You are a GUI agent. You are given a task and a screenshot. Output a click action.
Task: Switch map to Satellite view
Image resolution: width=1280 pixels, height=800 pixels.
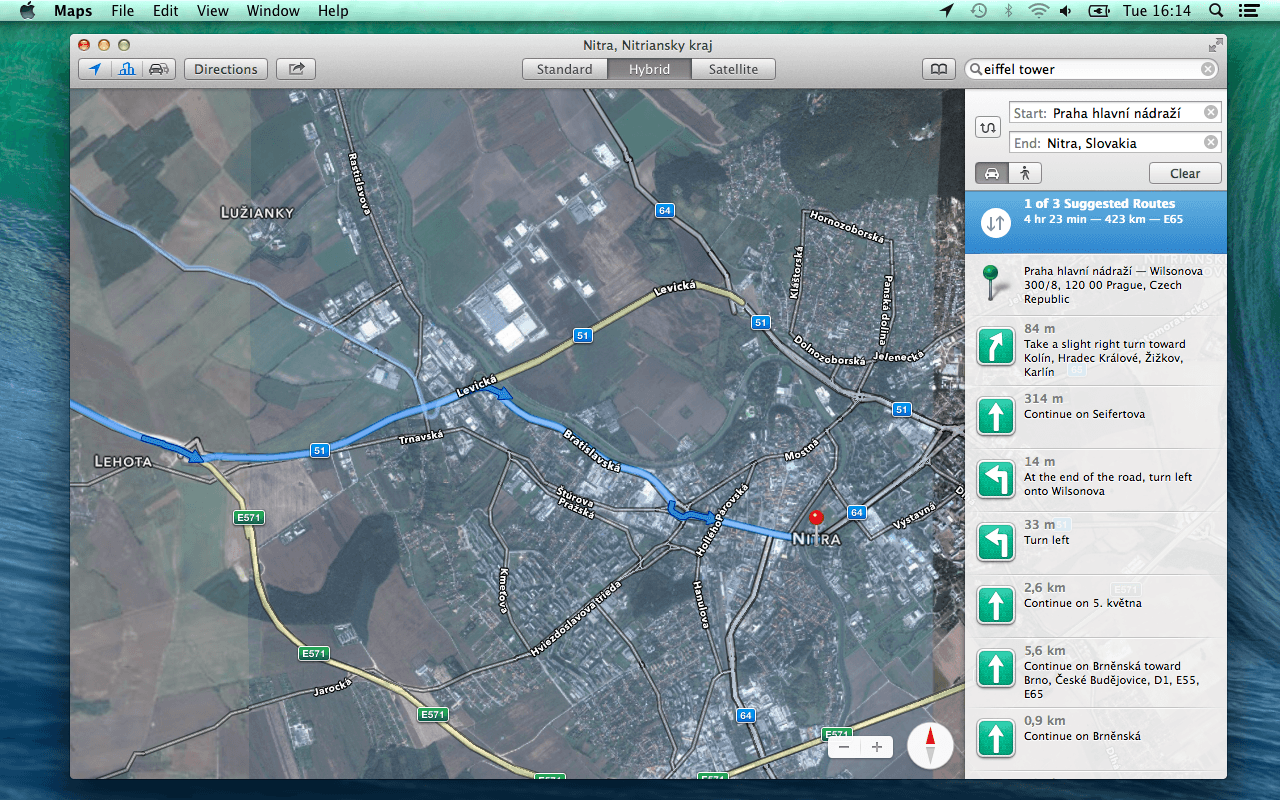(x=733, y=69)
